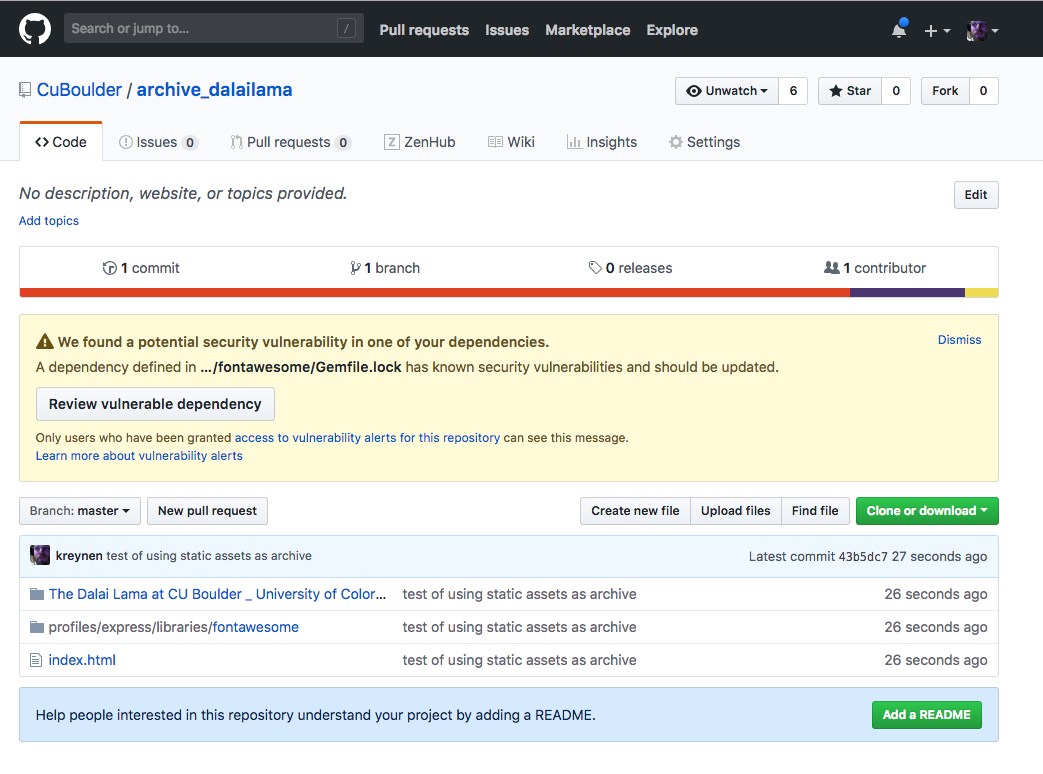1043x774 pixels.
Task: Select the Code tab
Action: tap(61, 142)
